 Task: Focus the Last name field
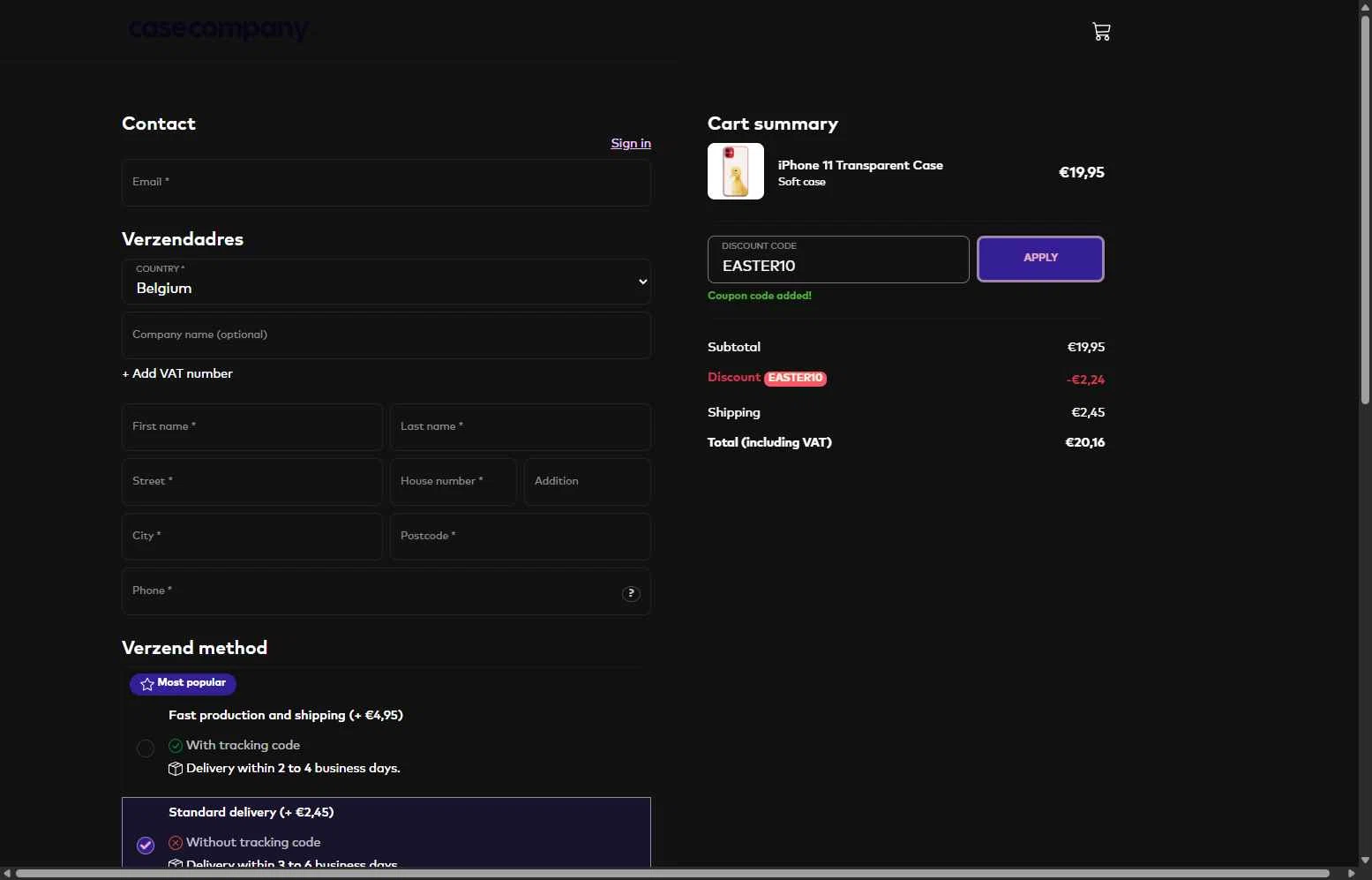point(521,427)
